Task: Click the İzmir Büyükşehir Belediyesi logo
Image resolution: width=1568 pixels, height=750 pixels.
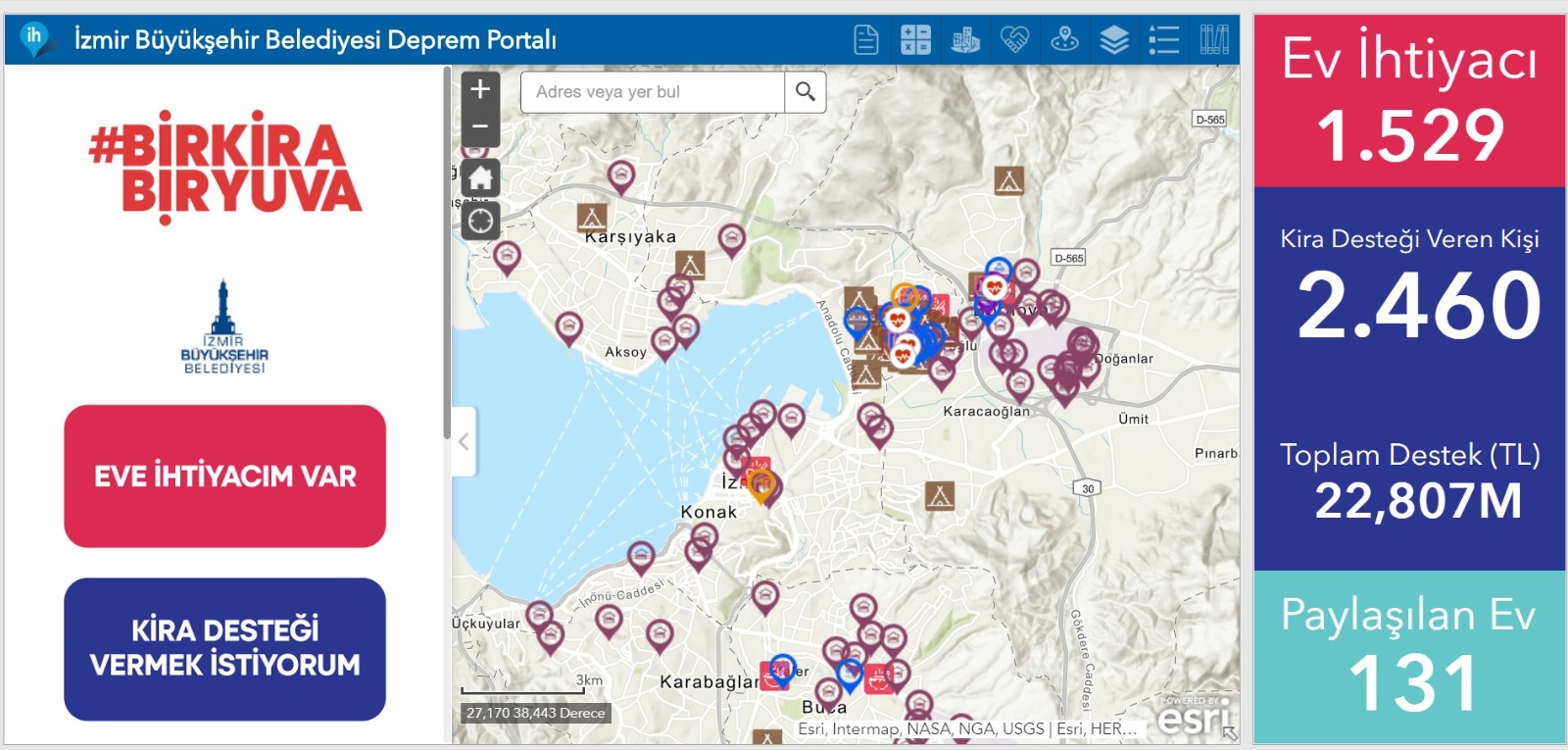Action: pos(224,326)
